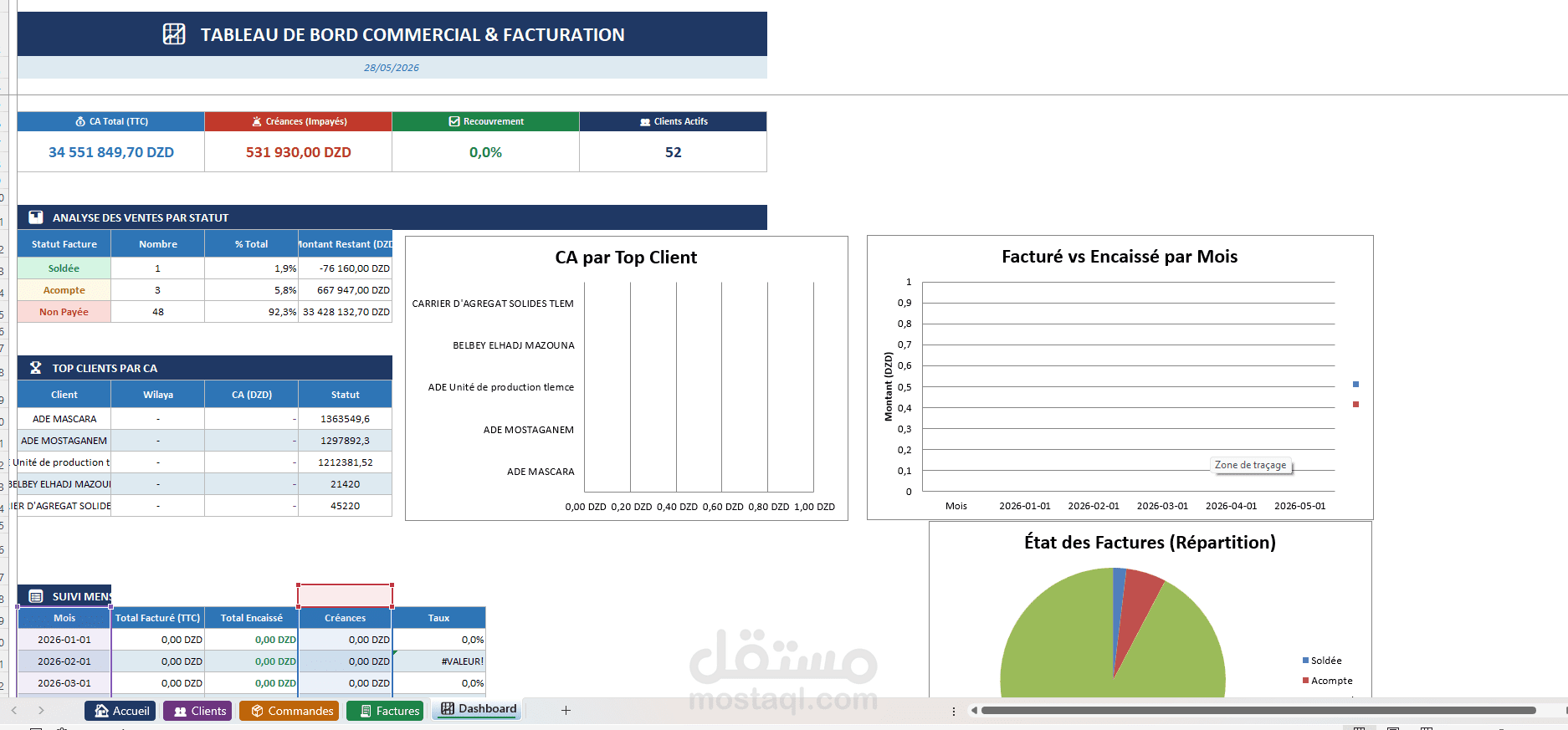Select the #VALEUR! error cell
The width and height of the screenshot is (1568, 730).
tap(439, 661)
